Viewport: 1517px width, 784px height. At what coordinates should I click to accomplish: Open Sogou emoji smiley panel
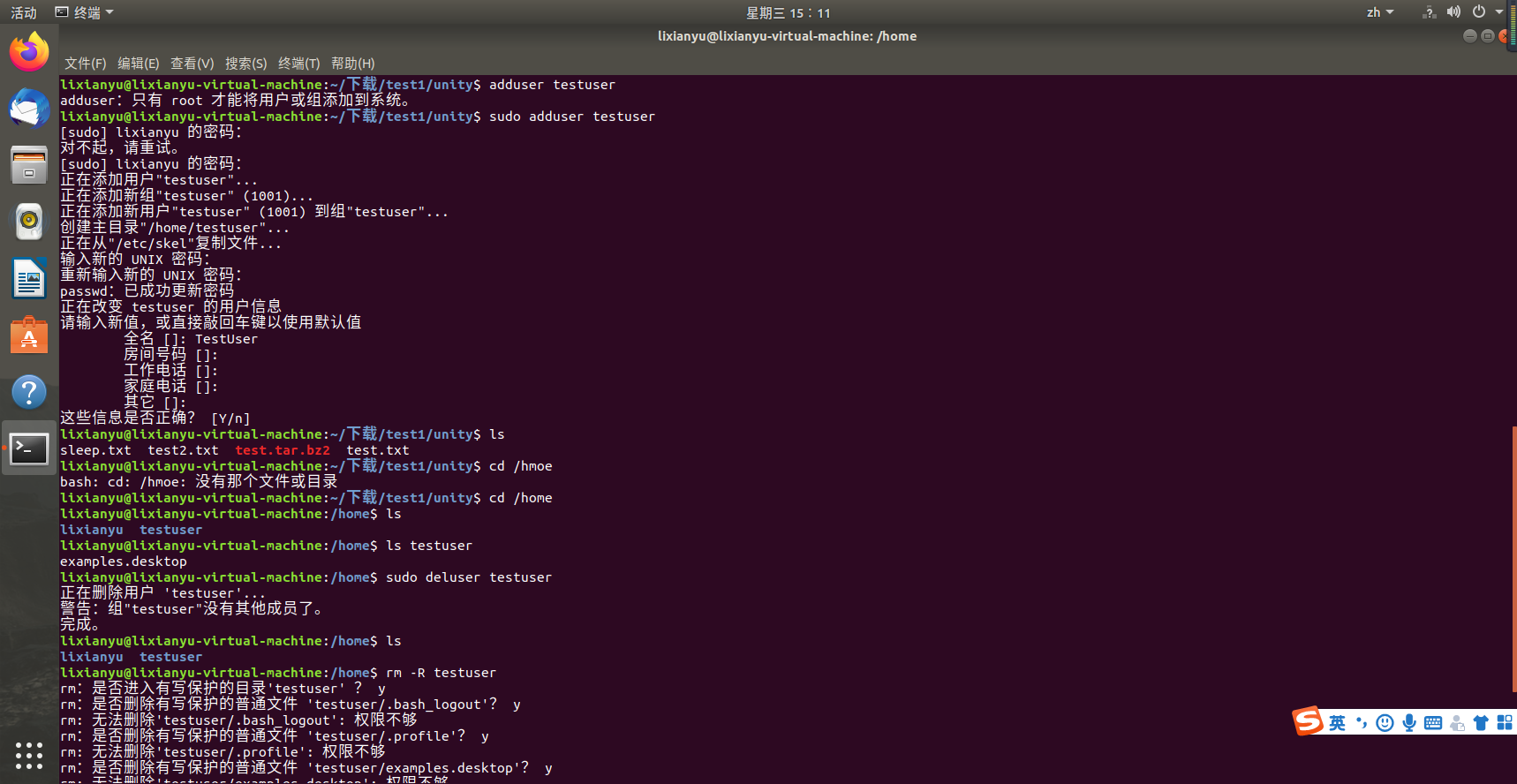1385,723
